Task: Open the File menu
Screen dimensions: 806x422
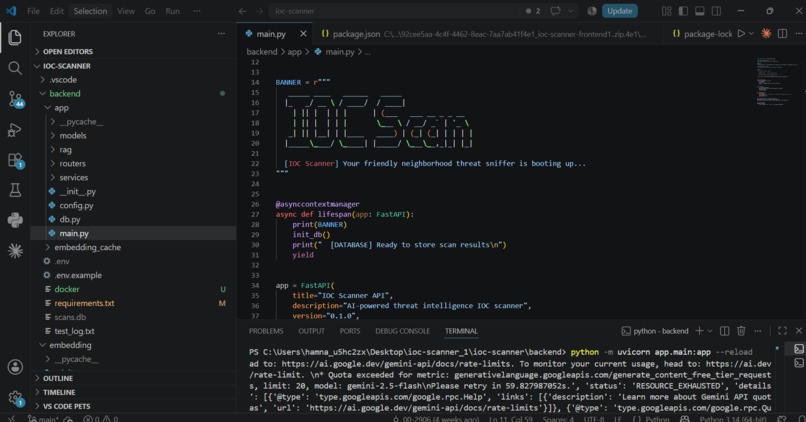Action: pyautogui.click(x=33, y=11)
